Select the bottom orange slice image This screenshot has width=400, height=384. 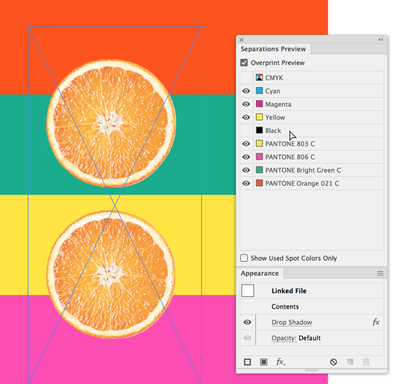(111, 275)
